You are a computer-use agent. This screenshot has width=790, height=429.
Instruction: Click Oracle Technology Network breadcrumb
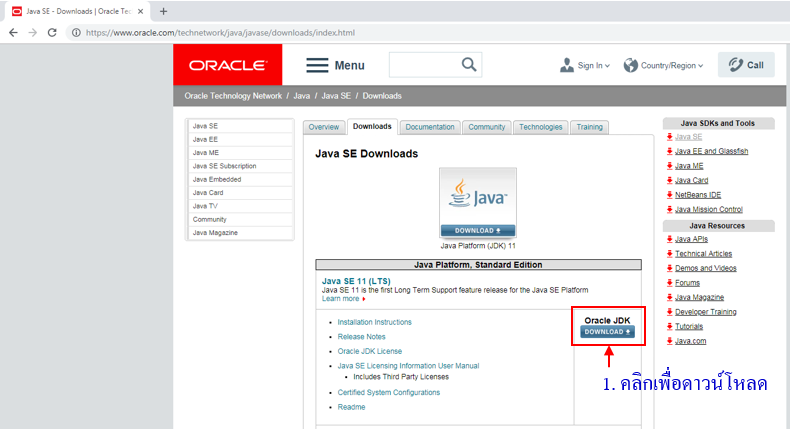pyautogui.click(x=233, y=96)
